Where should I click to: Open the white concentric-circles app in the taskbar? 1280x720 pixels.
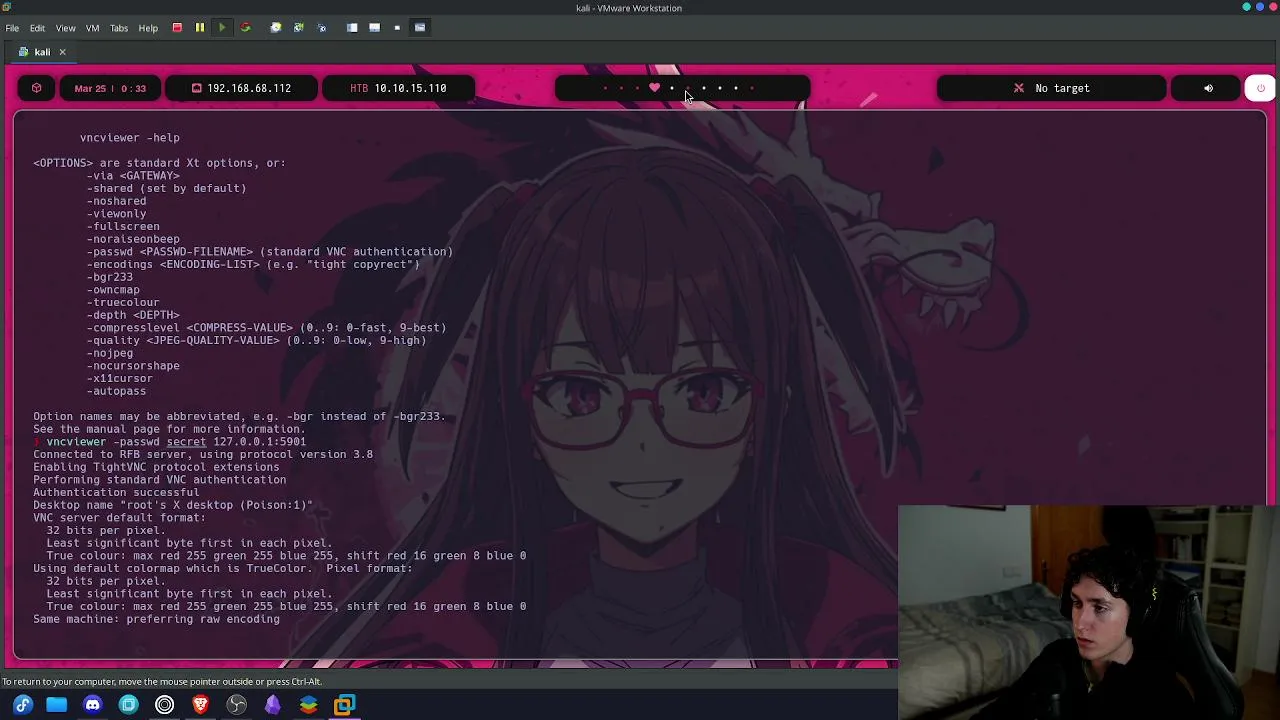click(165, 705)
